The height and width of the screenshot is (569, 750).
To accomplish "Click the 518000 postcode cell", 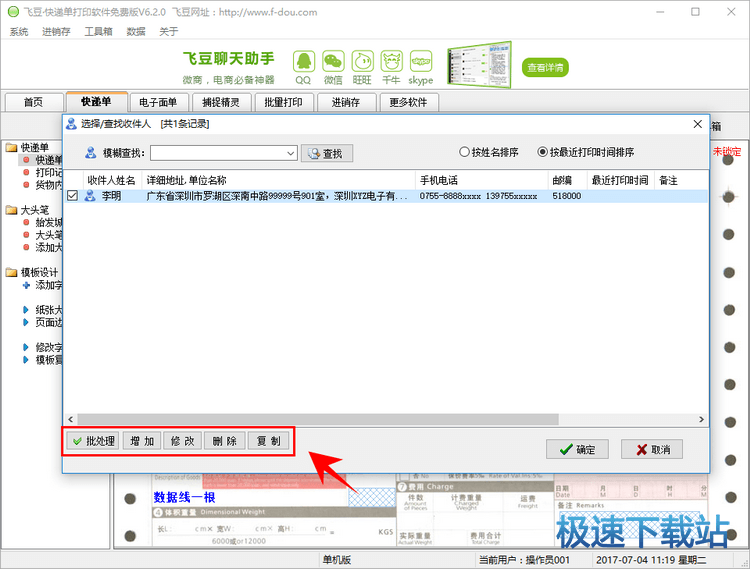I will [566, 196].
